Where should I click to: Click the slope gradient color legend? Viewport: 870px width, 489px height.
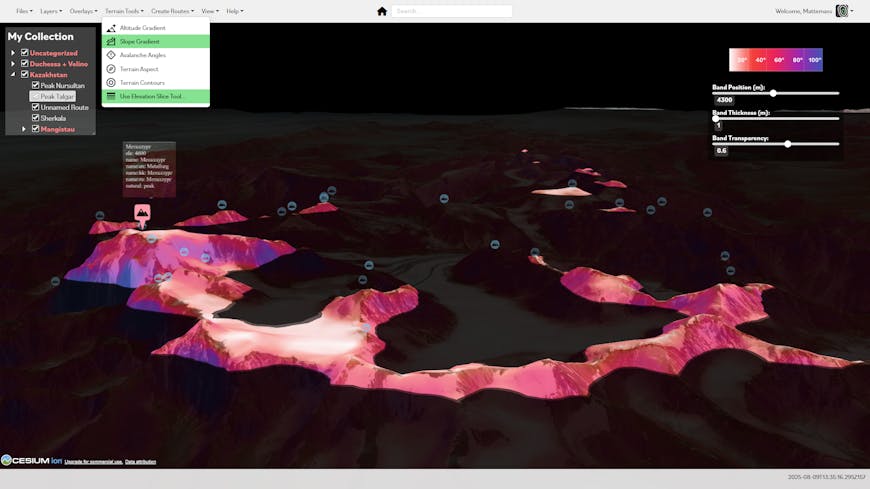click(776, 60)
